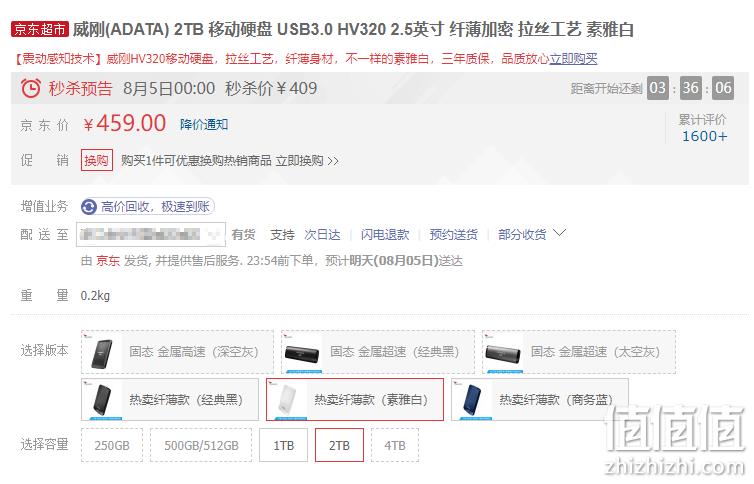This screenshot has width=754, height=484.
Task: Choose the 固态 金属超速 (太空灰) version
Action: point(579,352)
